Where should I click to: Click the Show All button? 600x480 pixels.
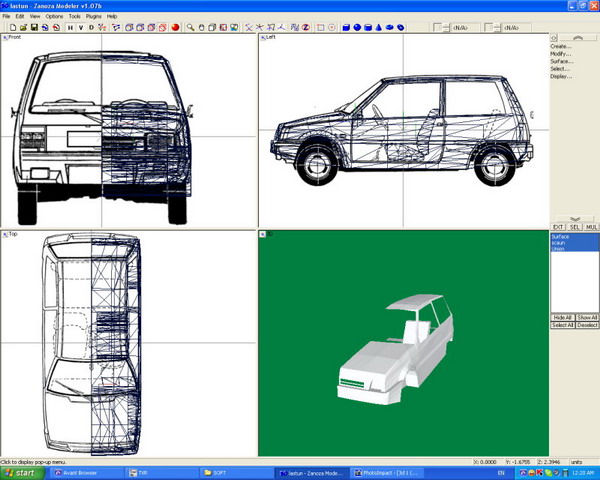click(x=587, y=318)
